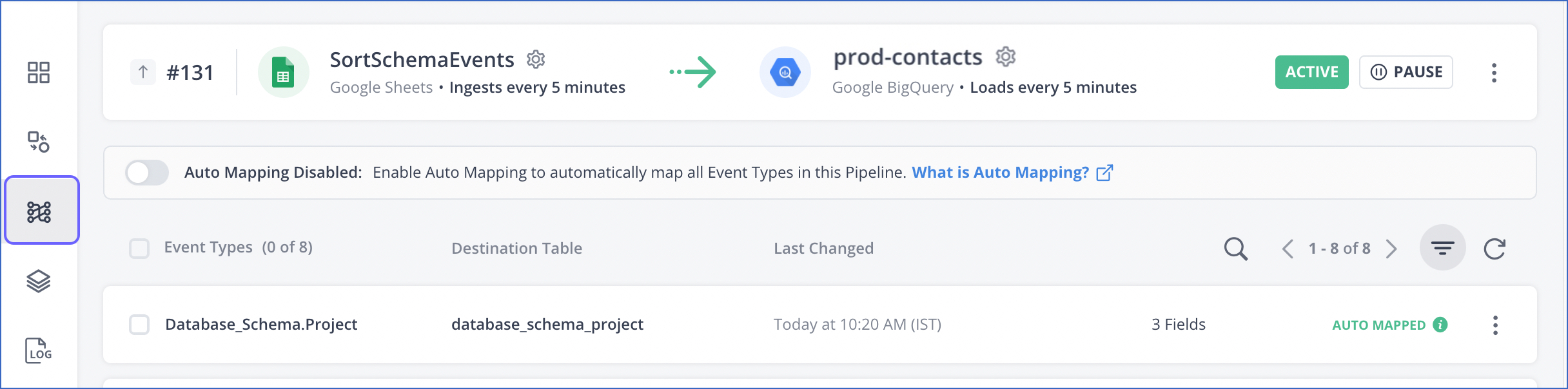Open the Database_Schema.Project row options menu

1496,325
